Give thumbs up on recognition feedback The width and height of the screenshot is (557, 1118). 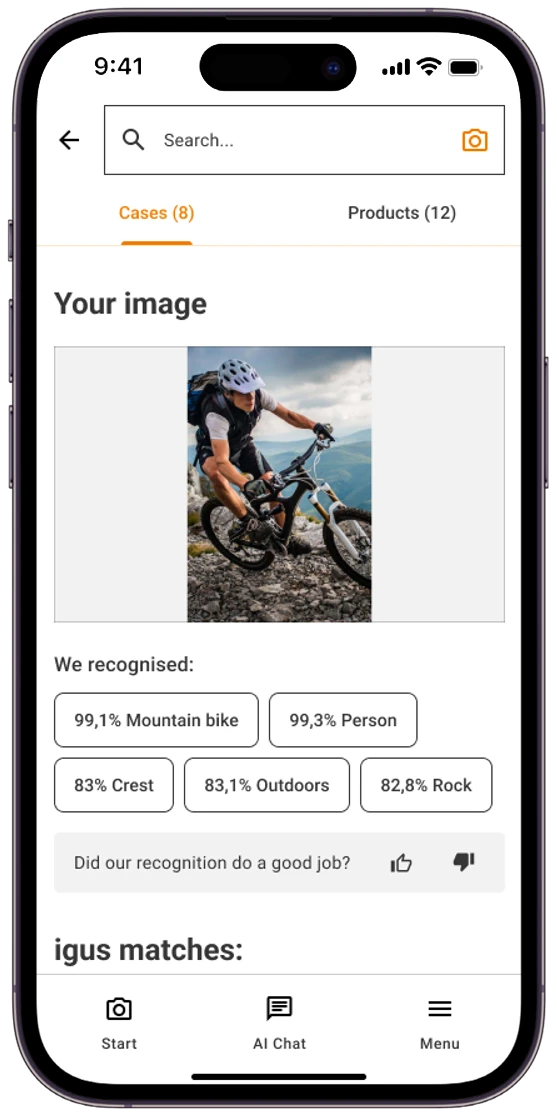tap(402, 863)
